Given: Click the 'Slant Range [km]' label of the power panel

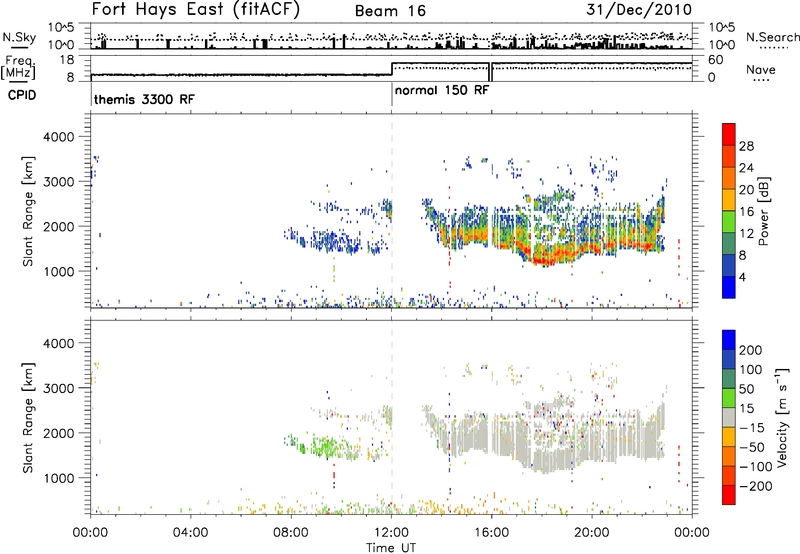Looking at the screenshot, I should point(29,211).
